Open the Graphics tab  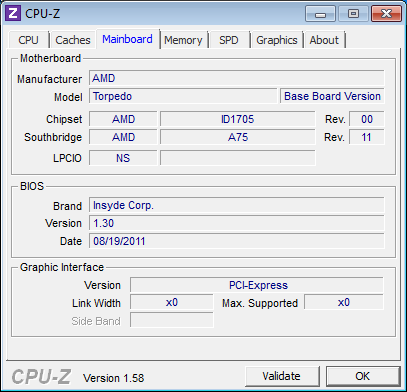[x=277, y=40]
